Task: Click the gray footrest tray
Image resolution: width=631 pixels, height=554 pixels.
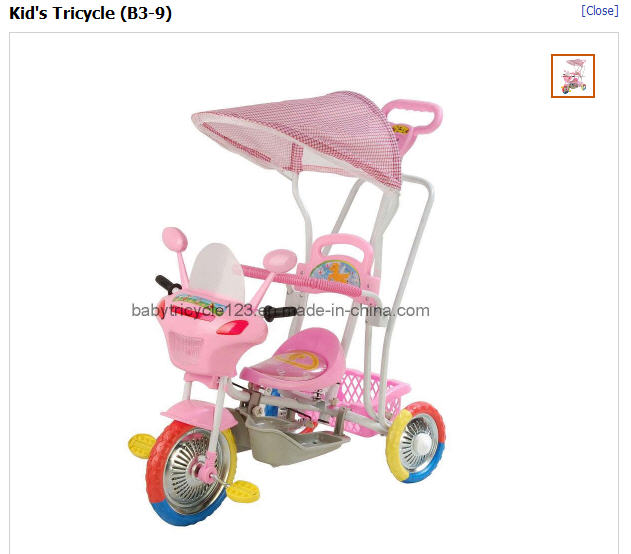Action: tap(291, 440)
